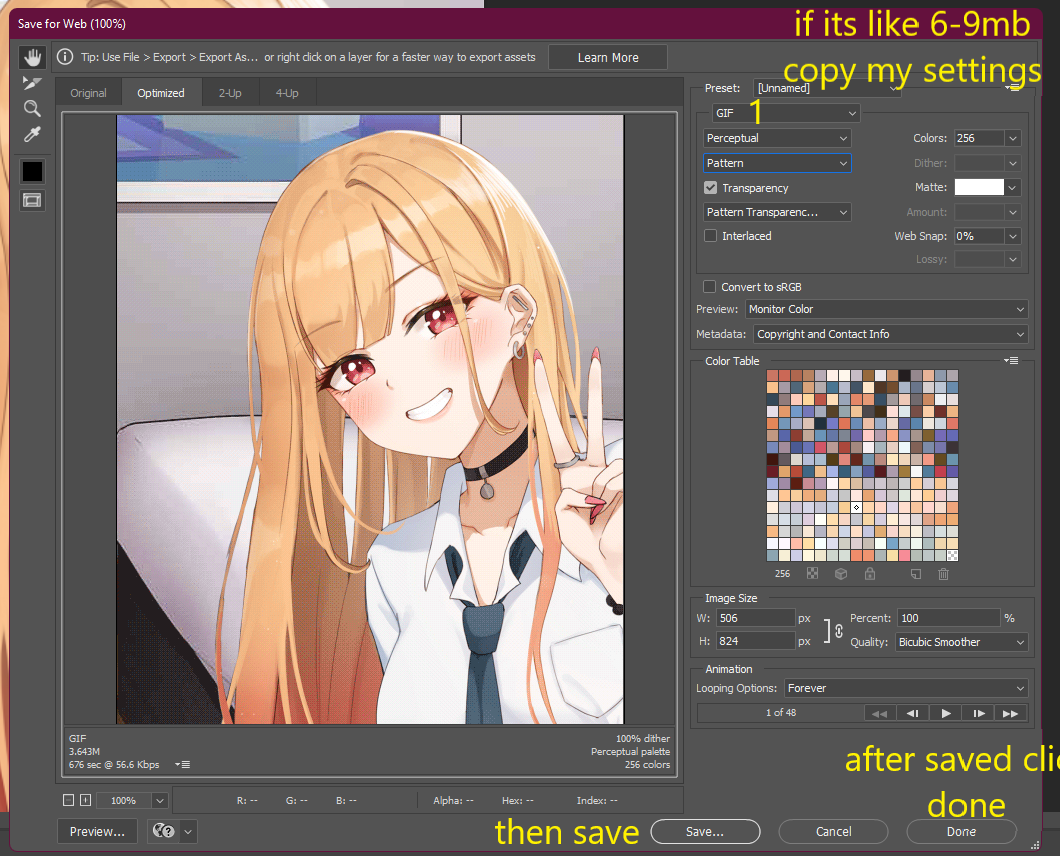Switch to the 4-Up tab
Image resolution: width=1060 pixels, height=856 pixels.
[x=287, y=93]
